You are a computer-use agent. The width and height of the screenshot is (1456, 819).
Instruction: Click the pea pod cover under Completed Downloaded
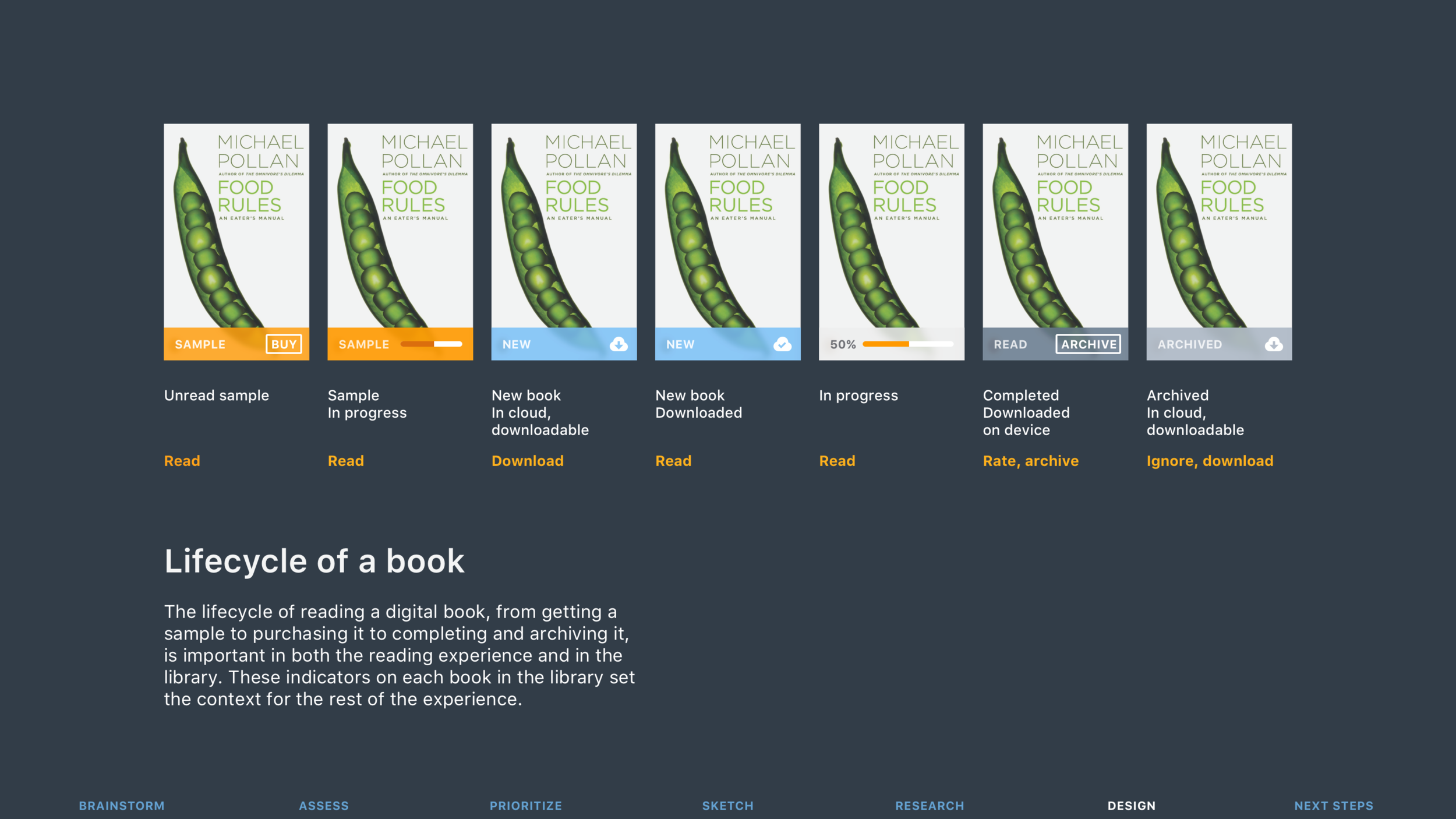pos(1055,233)
